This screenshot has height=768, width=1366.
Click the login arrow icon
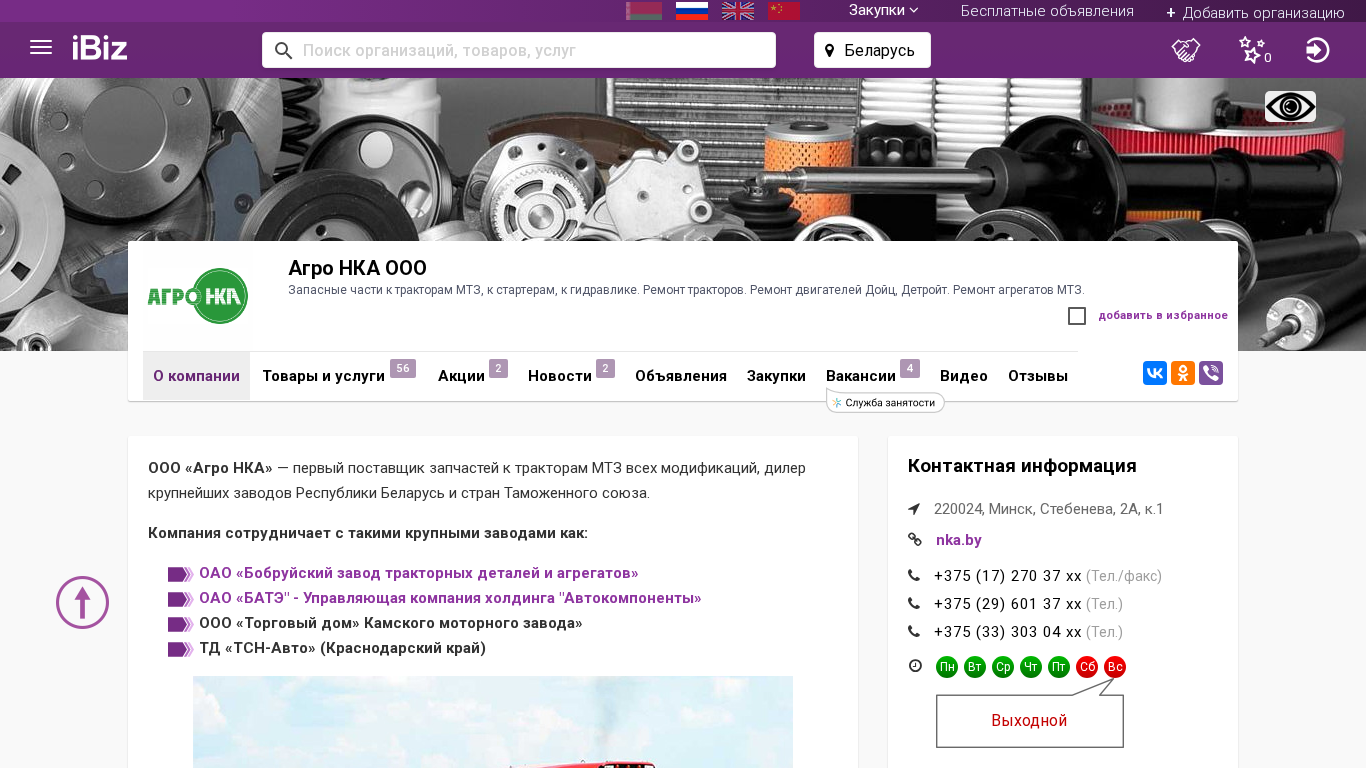pos(1318,50)
